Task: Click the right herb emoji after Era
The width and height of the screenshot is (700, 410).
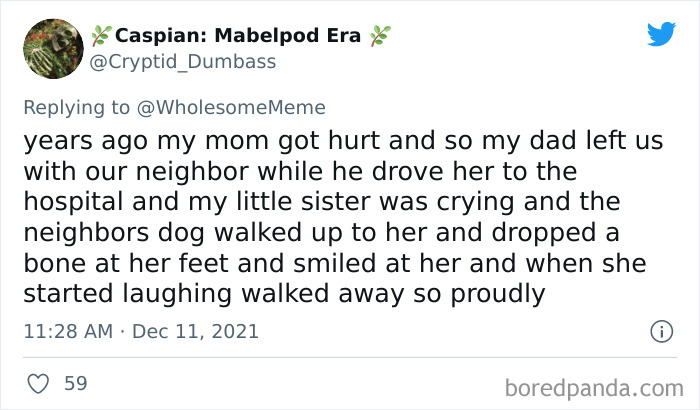Action: coord(380,36)
